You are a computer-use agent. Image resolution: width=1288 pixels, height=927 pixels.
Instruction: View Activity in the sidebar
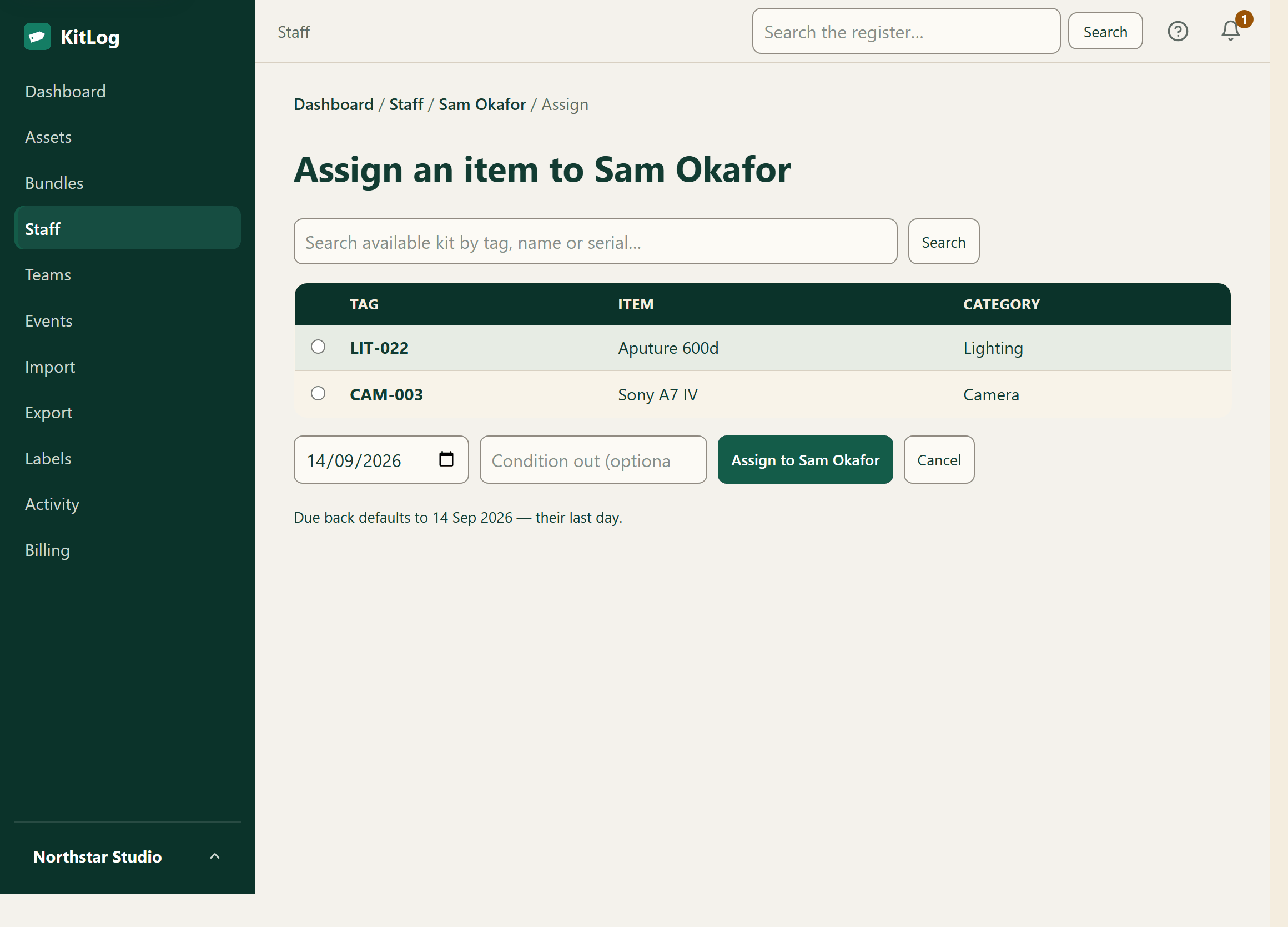(x=128, y=504)
